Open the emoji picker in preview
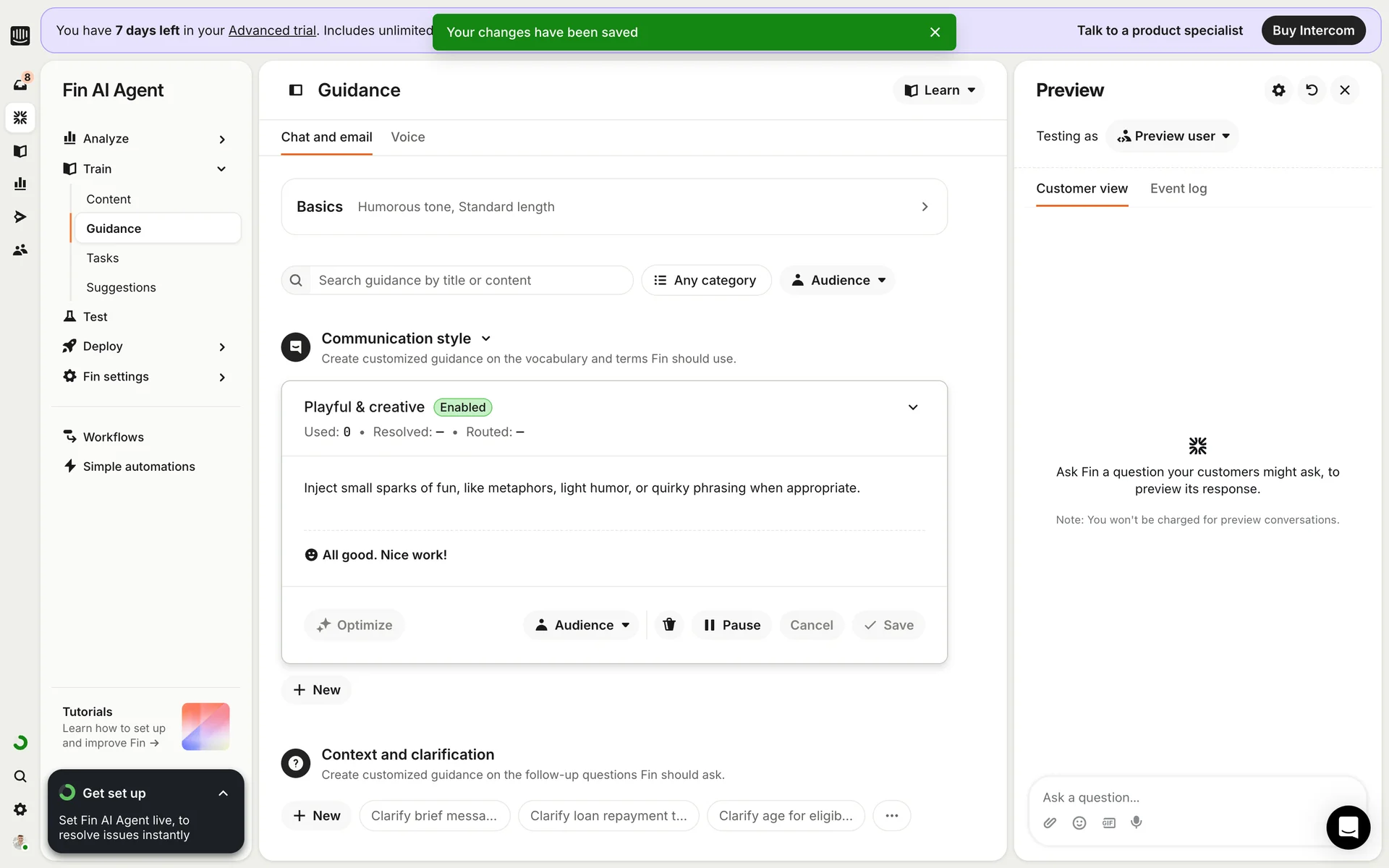This screenshot has height=868, width=1389. pyautogui.click(x=1079, y=822)
